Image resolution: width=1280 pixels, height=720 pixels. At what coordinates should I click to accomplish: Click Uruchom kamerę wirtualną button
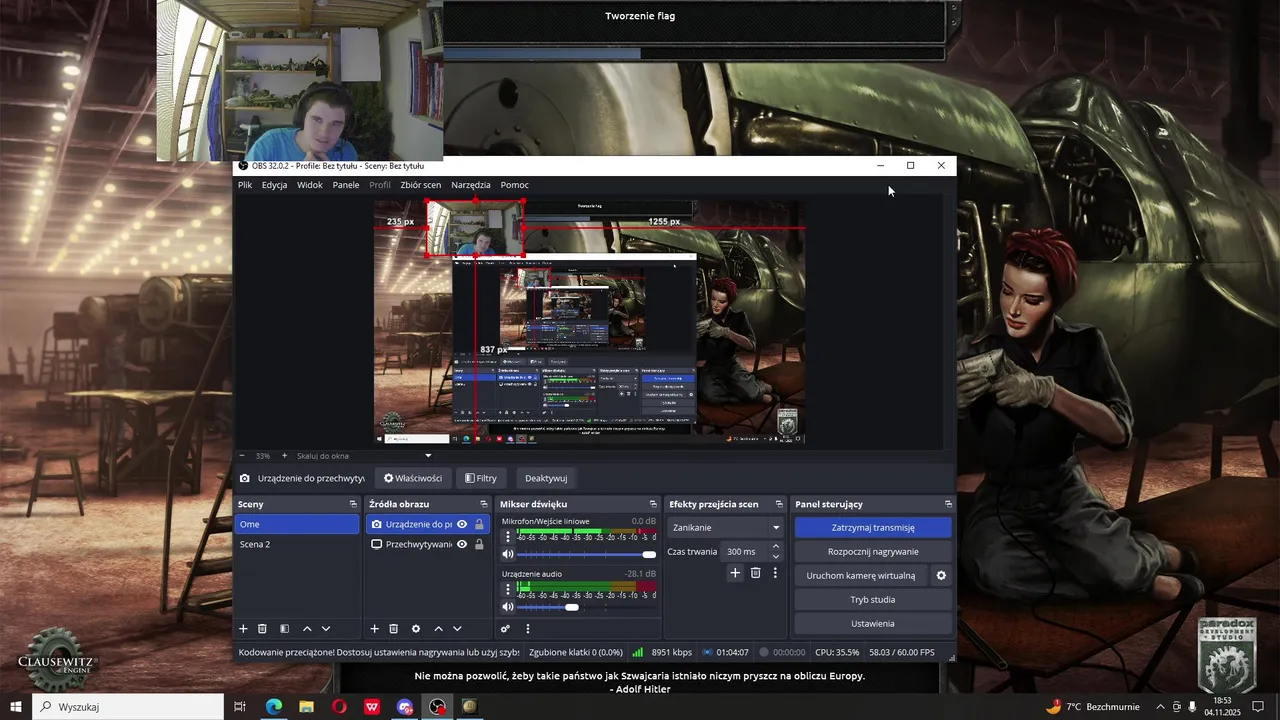tap(861, 576)
